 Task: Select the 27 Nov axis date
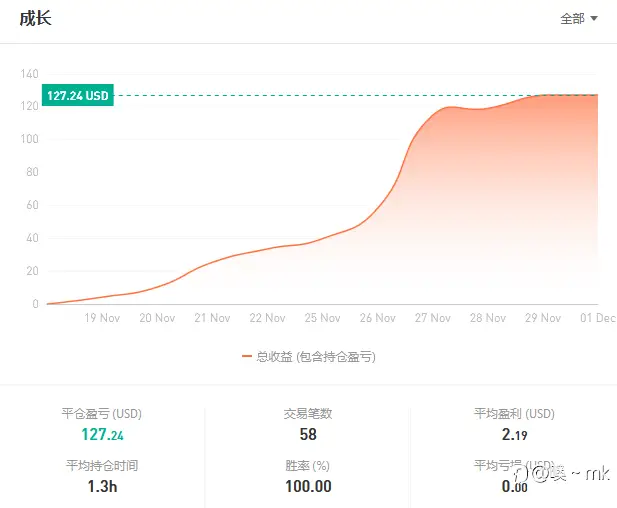(432, 318)
